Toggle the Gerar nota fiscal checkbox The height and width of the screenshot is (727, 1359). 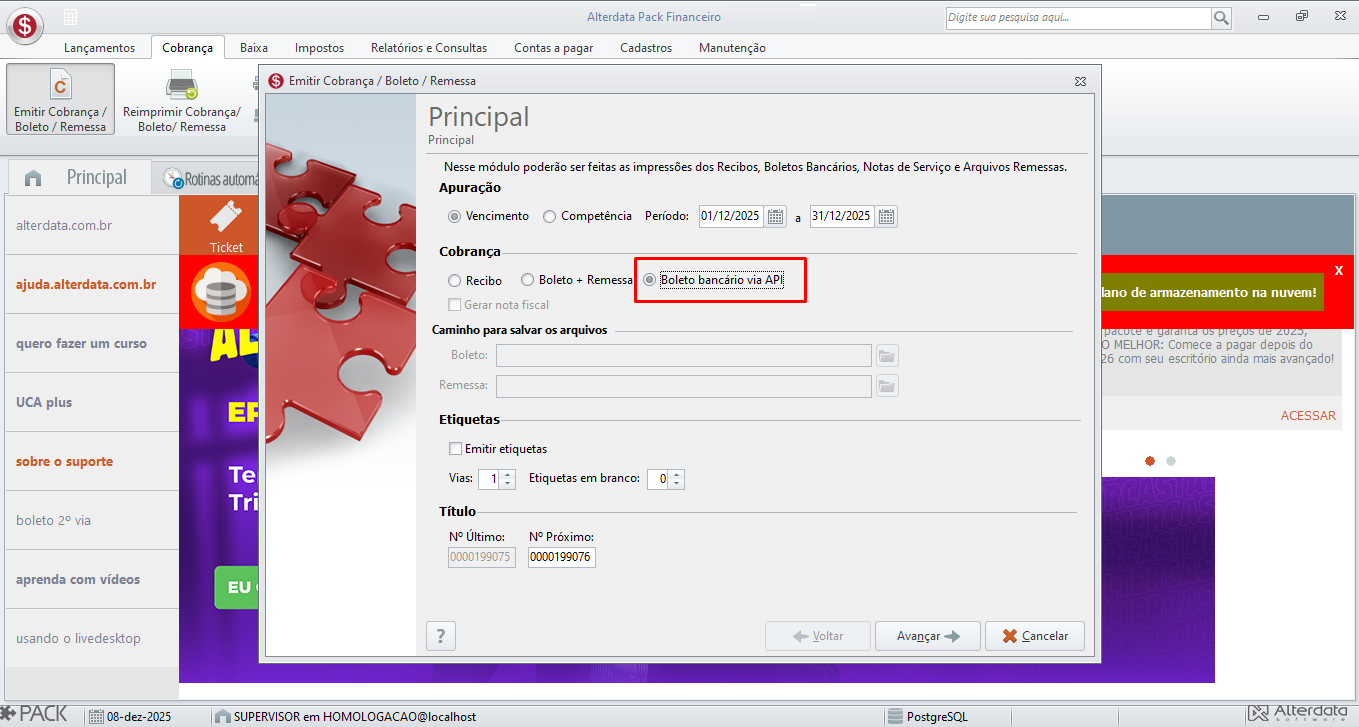(455, 305)
